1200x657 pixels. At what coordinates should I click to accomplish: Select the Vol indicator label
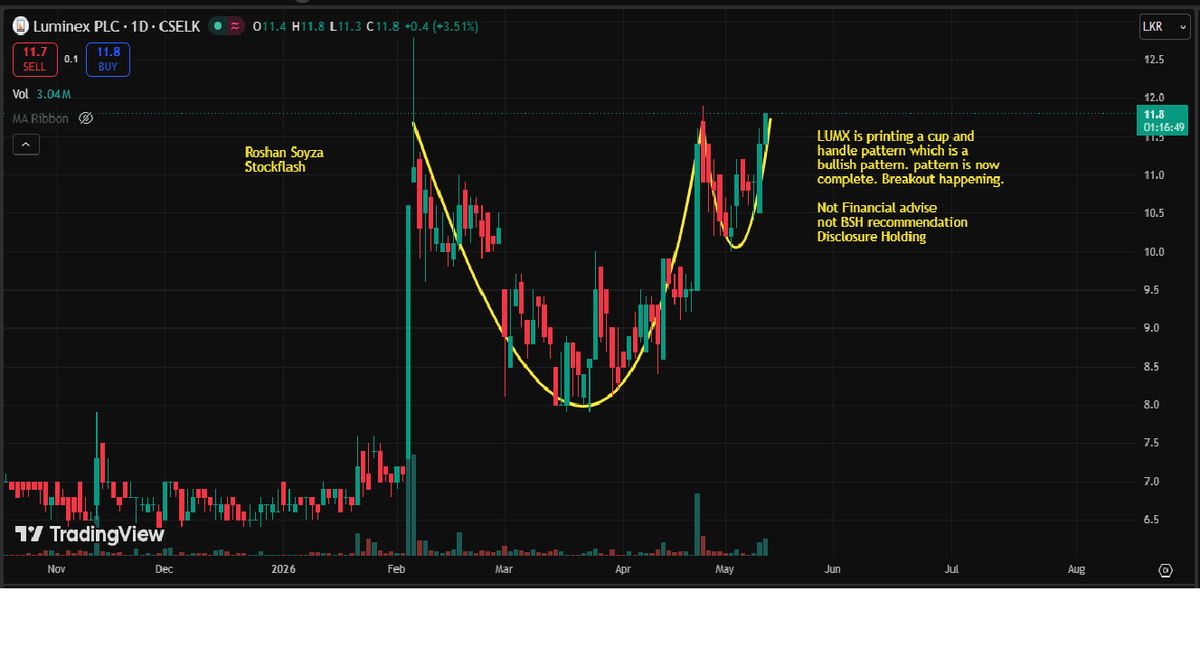[x=20, y=94]
